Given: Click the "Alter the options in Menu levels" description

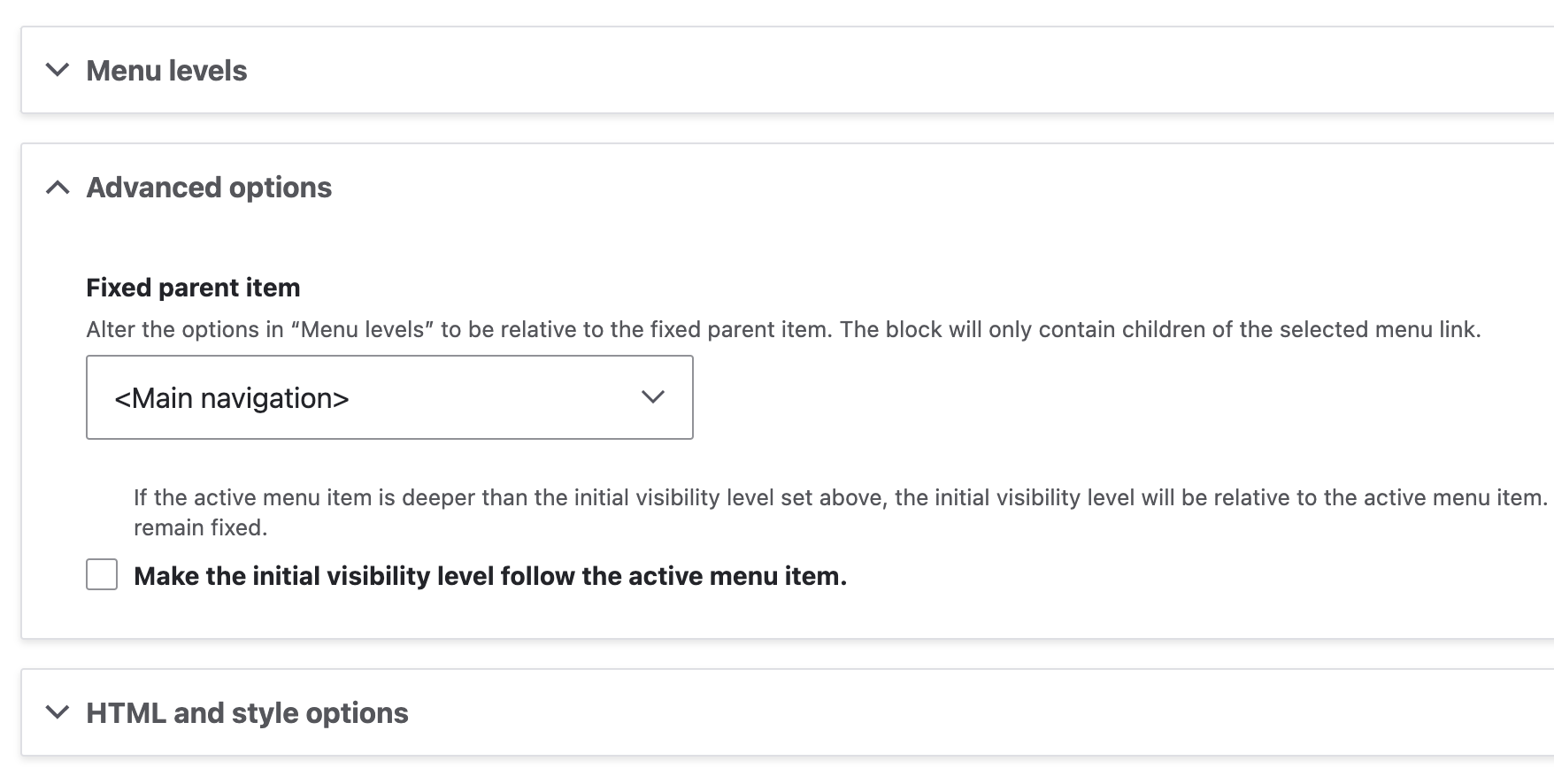Looking at the screenshot, I should pos(782,330).
